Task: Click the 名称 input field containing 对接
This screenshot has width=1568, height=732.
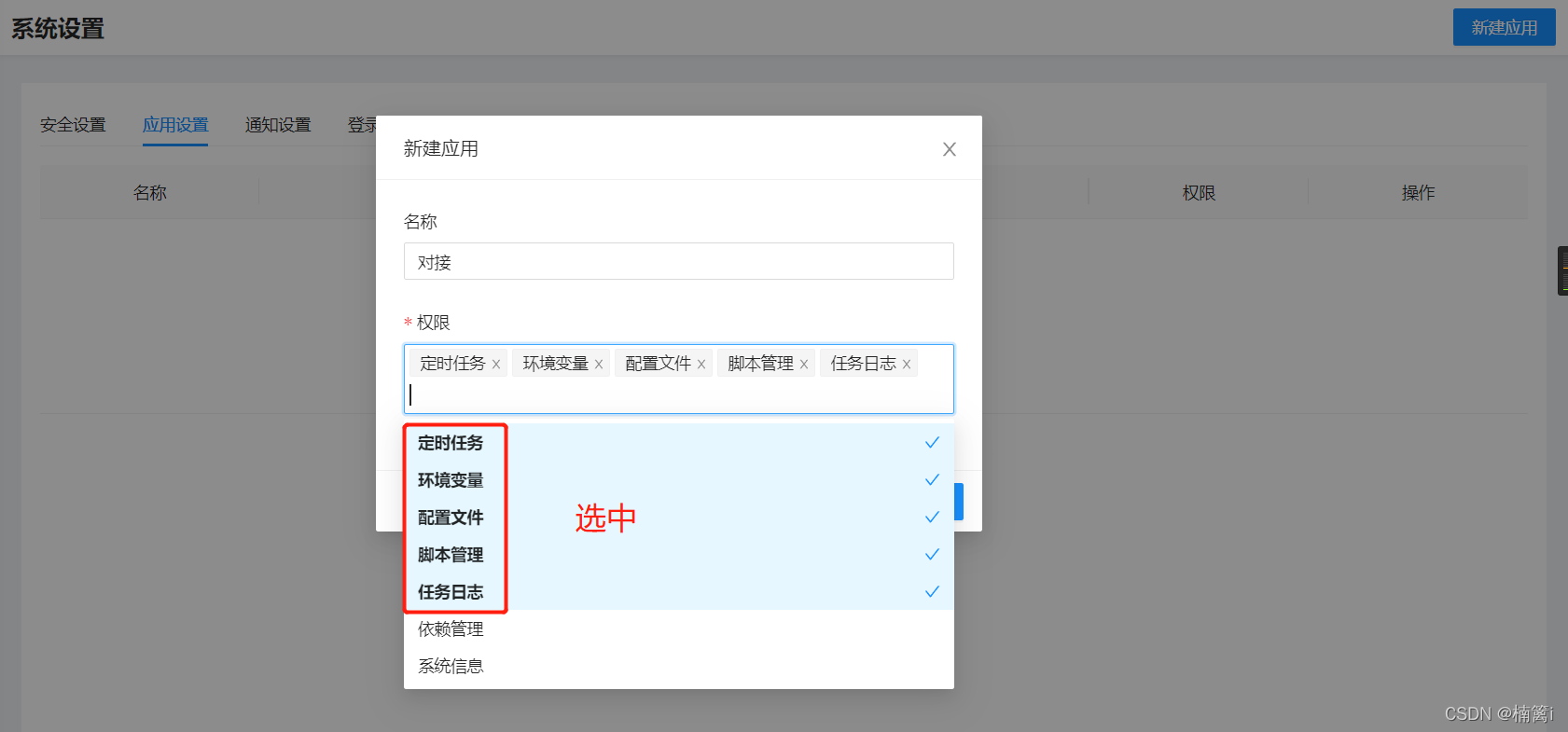Action: point(678,262)
